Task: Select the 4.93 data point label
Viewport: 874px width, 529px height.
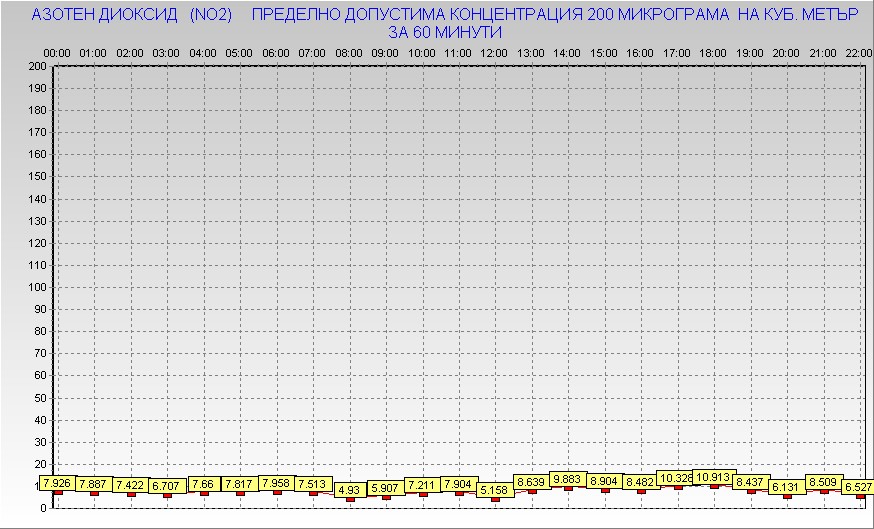Action: (348, 490)
